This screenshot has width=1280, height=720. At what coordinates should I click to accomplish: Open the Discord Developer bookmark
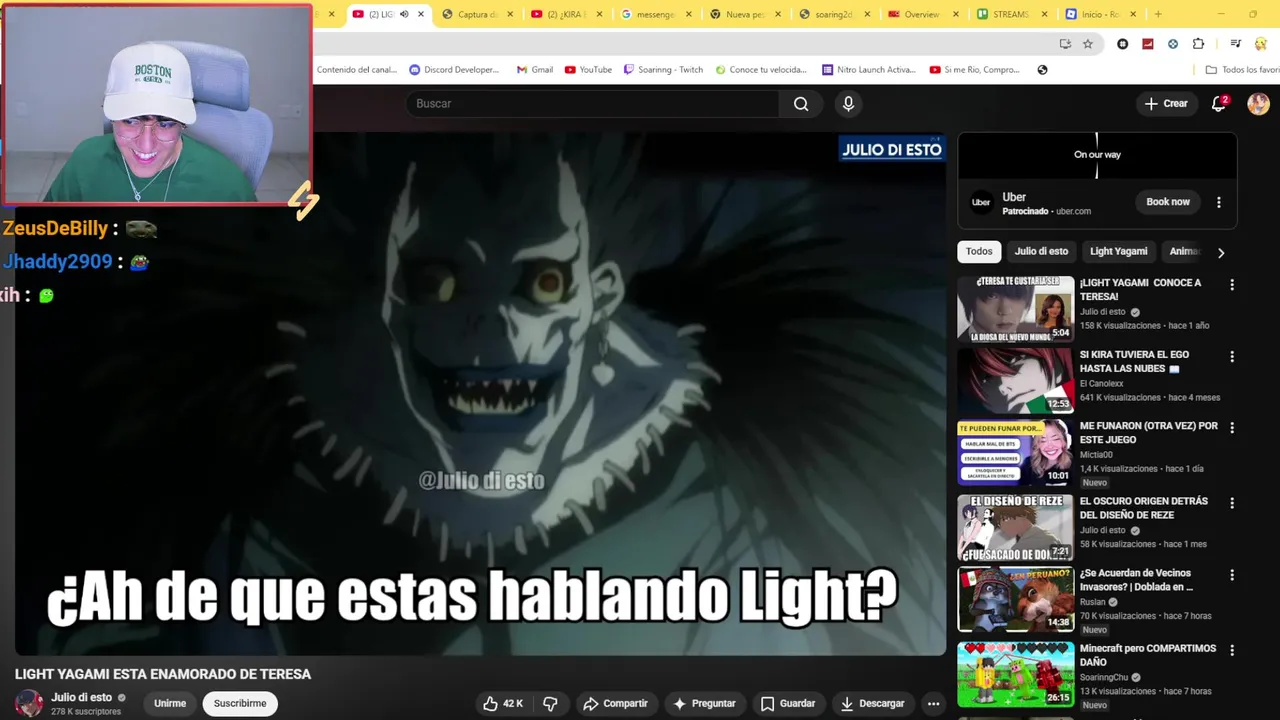coord(454,70)
